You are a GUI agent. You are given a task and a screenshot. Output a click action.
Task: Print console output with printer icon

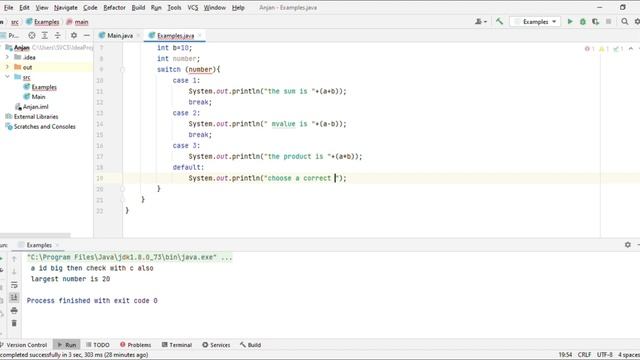pos(14,311)
